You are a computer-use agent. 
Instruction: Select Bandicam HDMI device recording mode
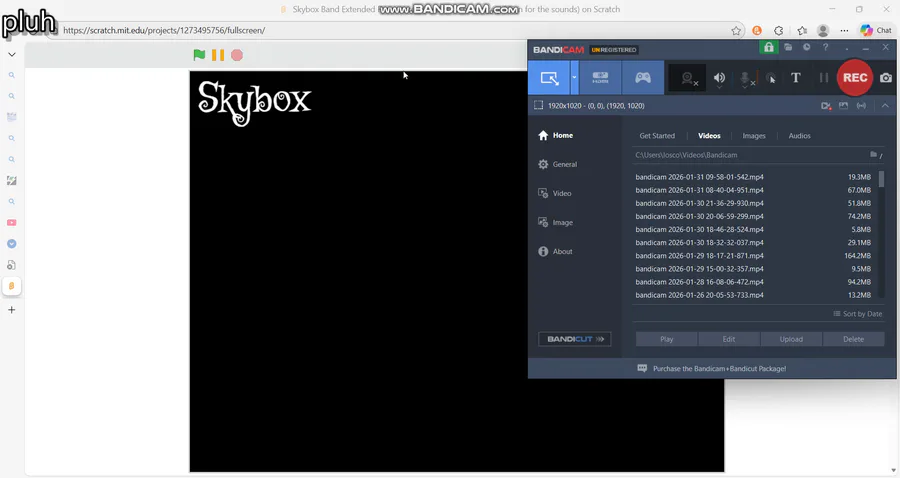click(600, 78)
